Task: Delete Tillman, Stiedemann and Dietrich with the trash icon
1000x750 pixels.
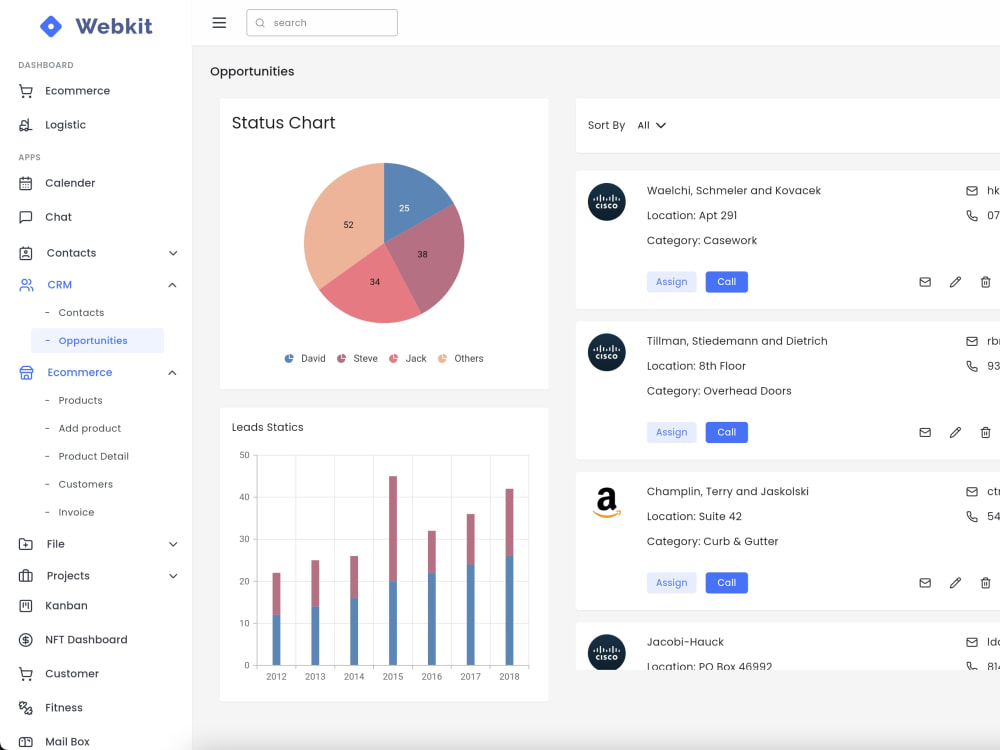Action: 985,432
